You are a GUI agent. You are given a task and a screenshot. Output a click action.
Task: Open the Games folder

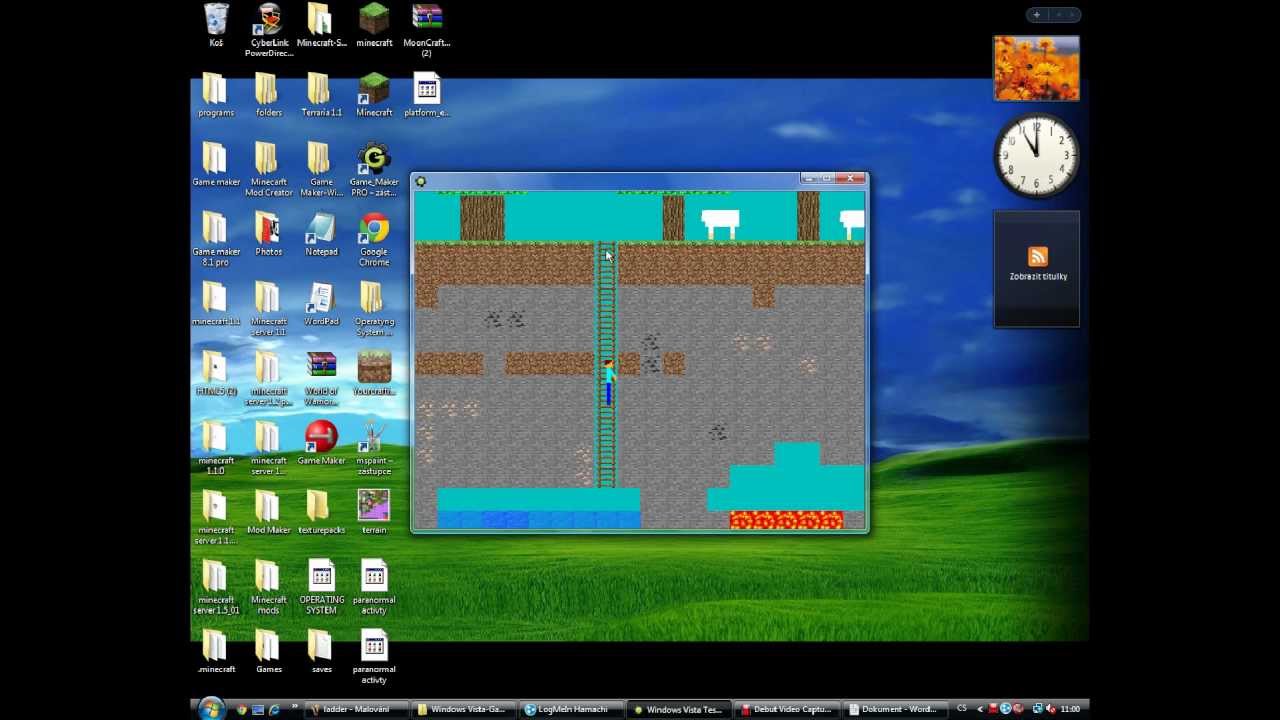(x=268, y=652)
